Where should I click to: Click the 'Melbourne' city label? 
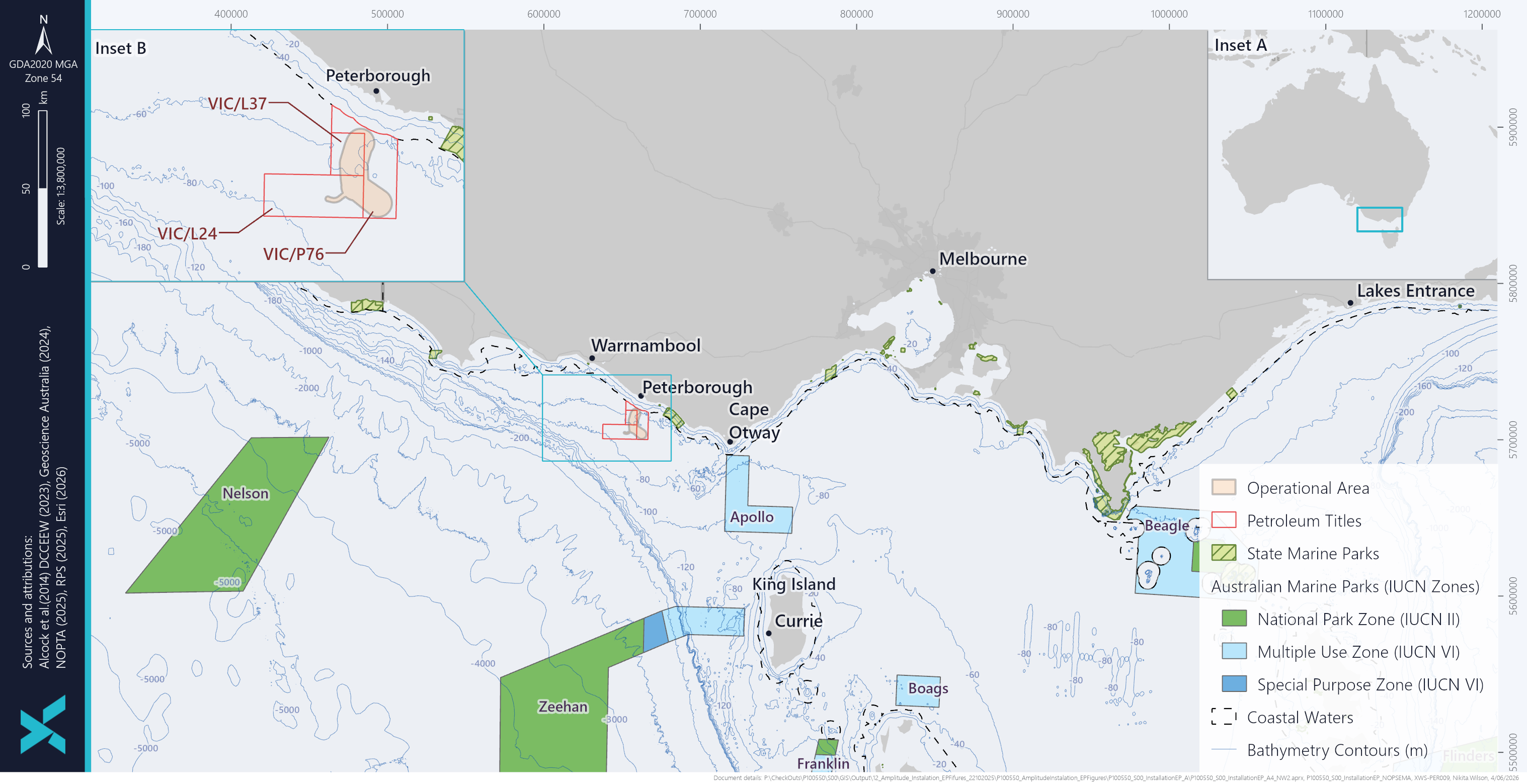(983, 259)
